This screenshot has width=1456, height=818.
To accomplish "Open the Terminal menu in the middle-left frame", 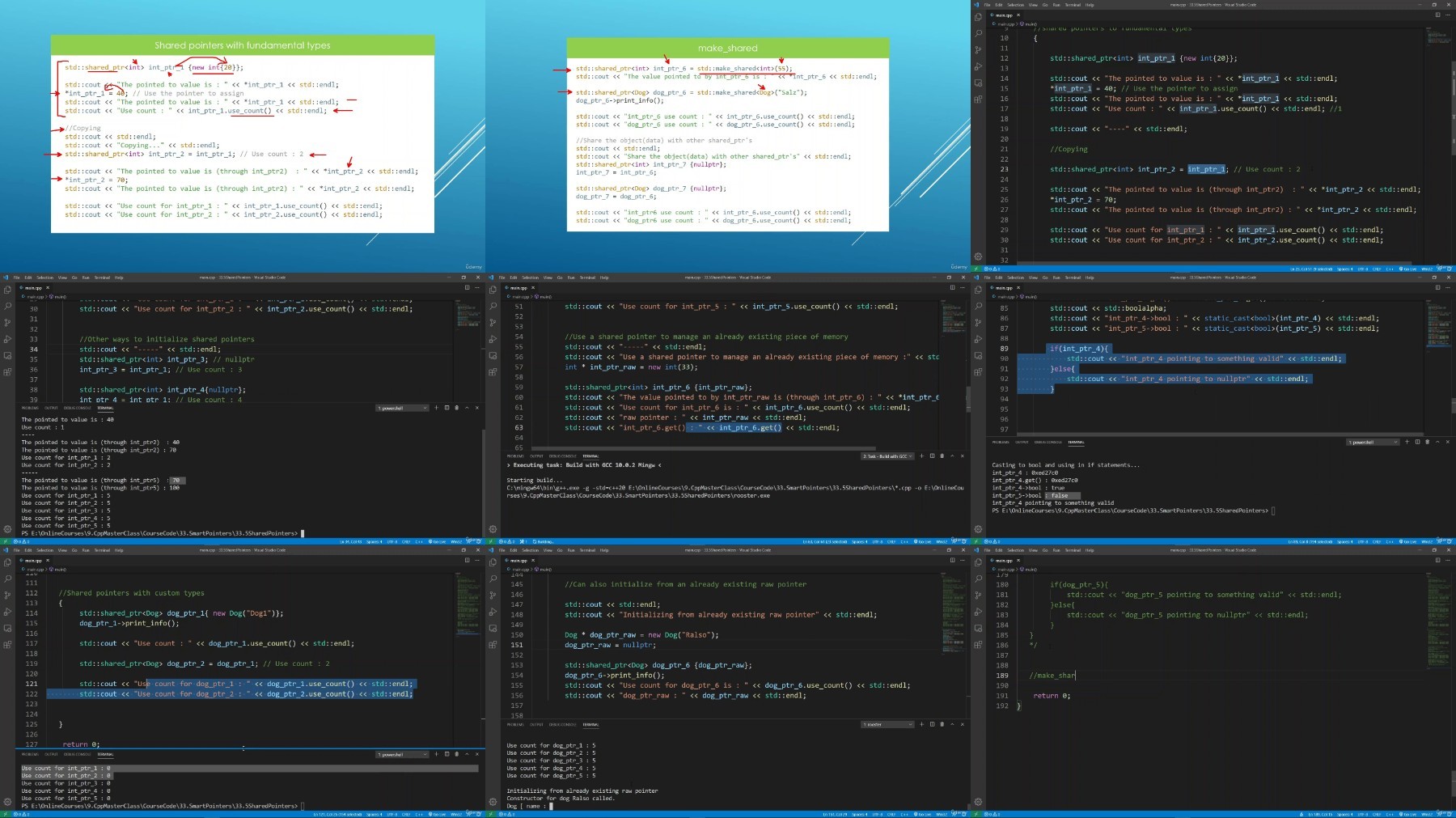I will [x=102, y=278].
